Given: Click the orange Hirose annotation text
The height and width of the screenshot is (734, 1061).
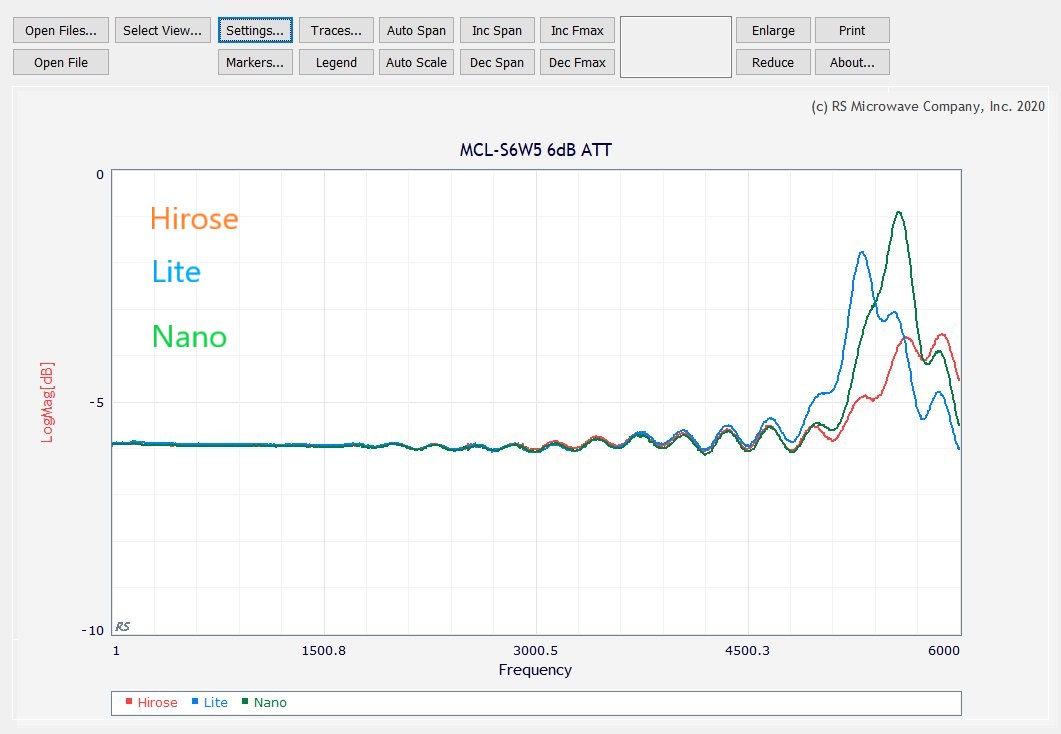Looking at the screenshot, I should (194, 219).
